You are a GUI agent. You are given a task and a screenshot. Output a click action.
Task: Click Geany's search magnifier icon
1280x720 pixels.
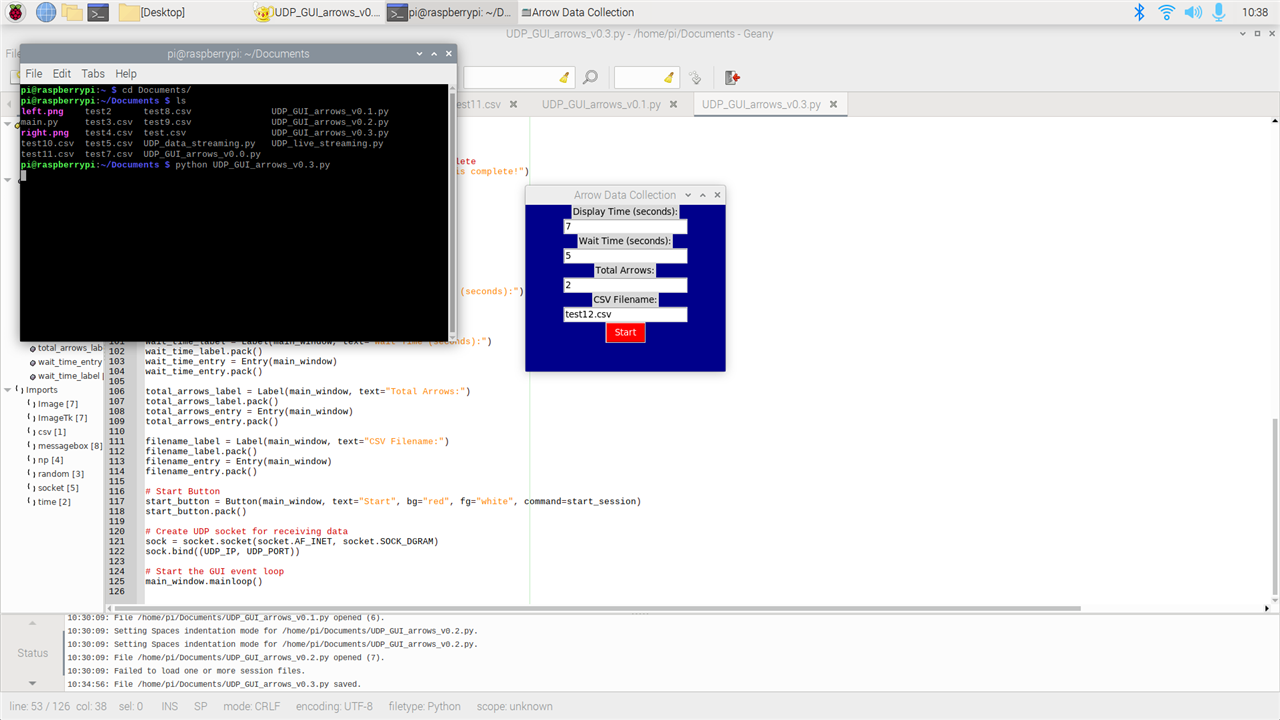coord(591,77)
